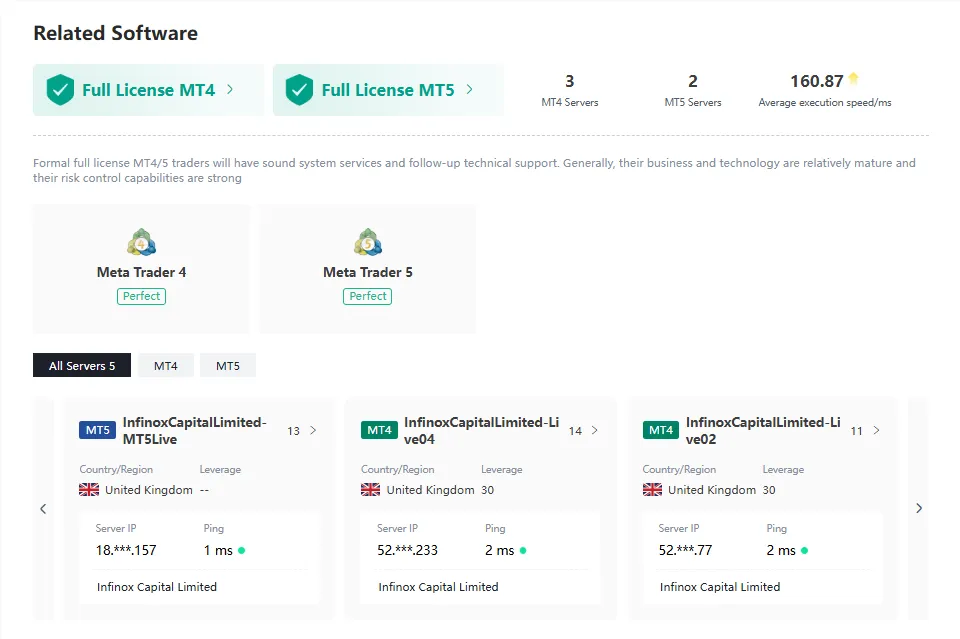Click UK flag on Live04 server card
The width and height of the screenshot is (960, 639).
click(370, 490)
